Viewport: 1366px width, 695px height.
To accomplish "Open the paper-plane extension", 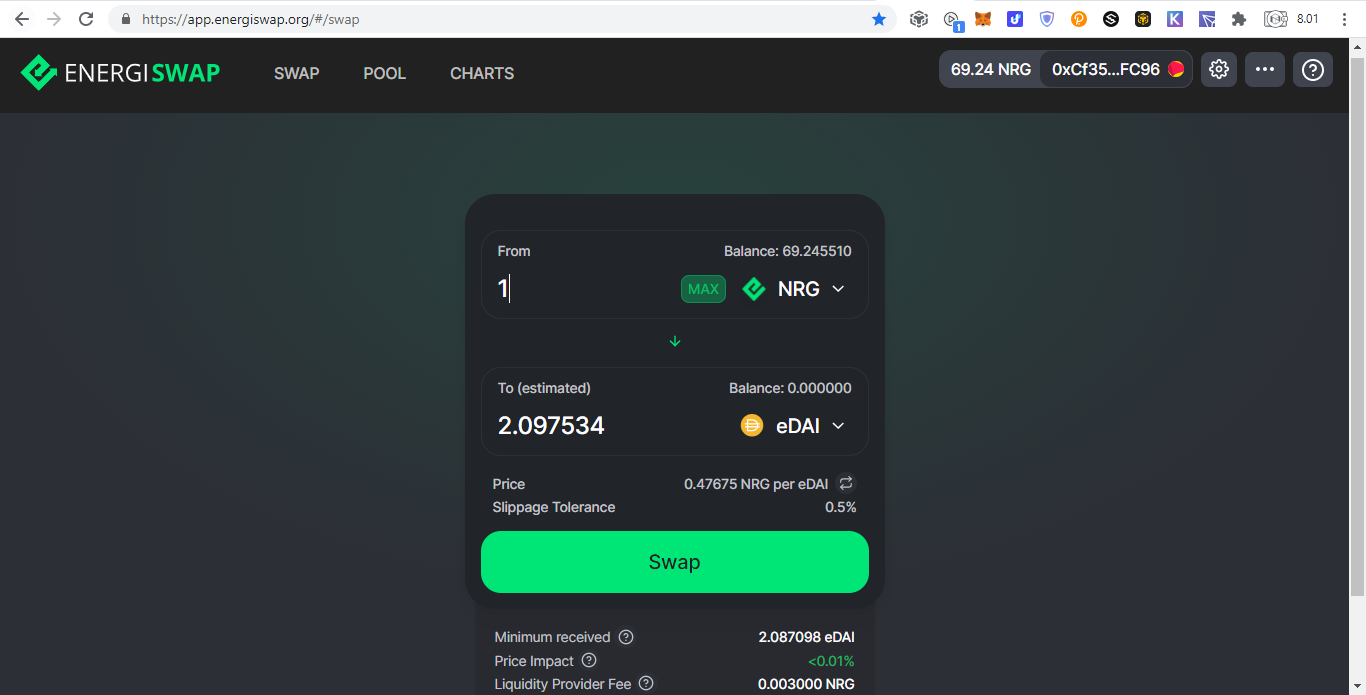I will tap(1207, 19).
